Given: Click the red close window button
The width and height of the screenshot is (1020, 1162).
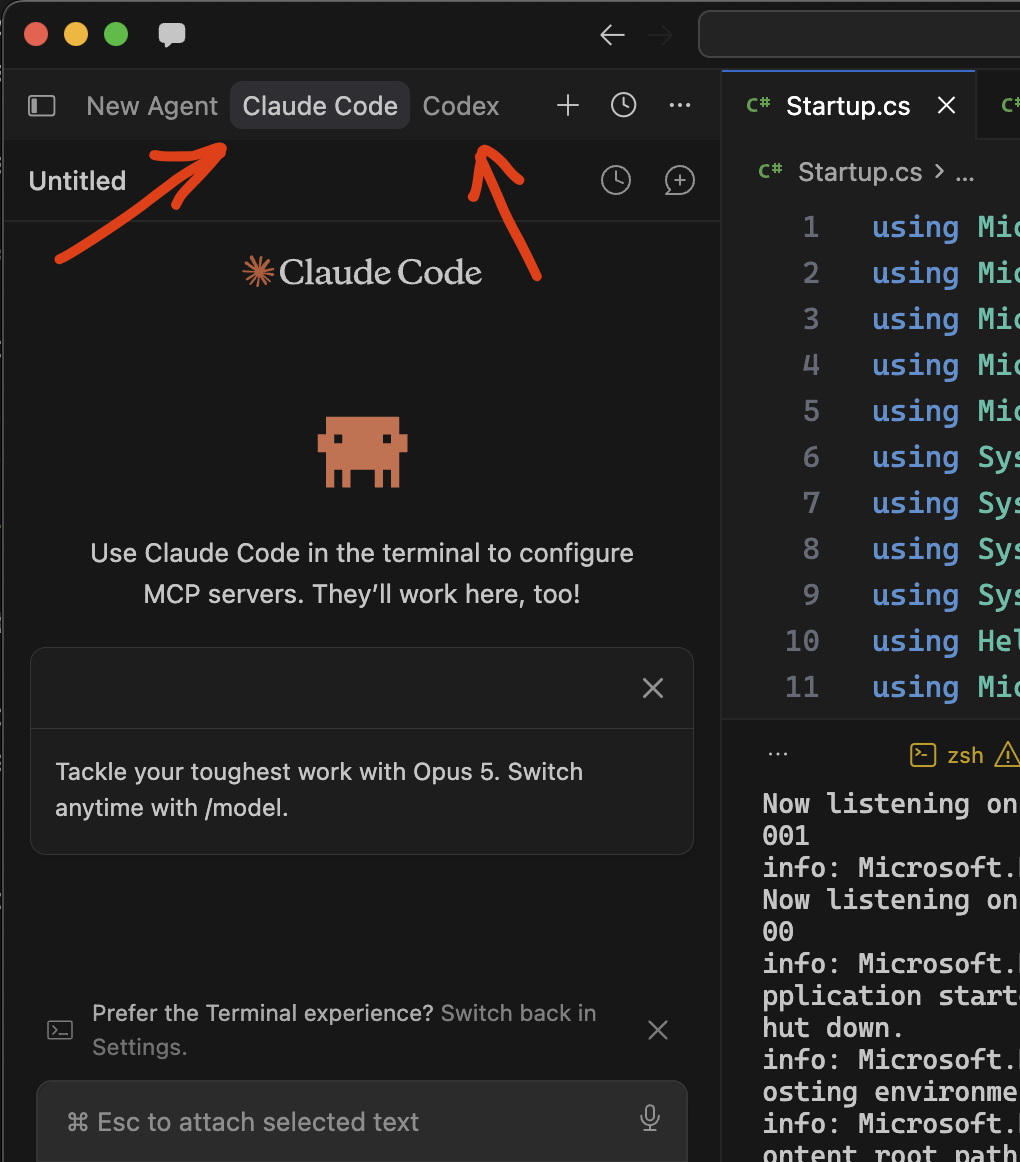Looking at the screenshot, I should point(36,34).
